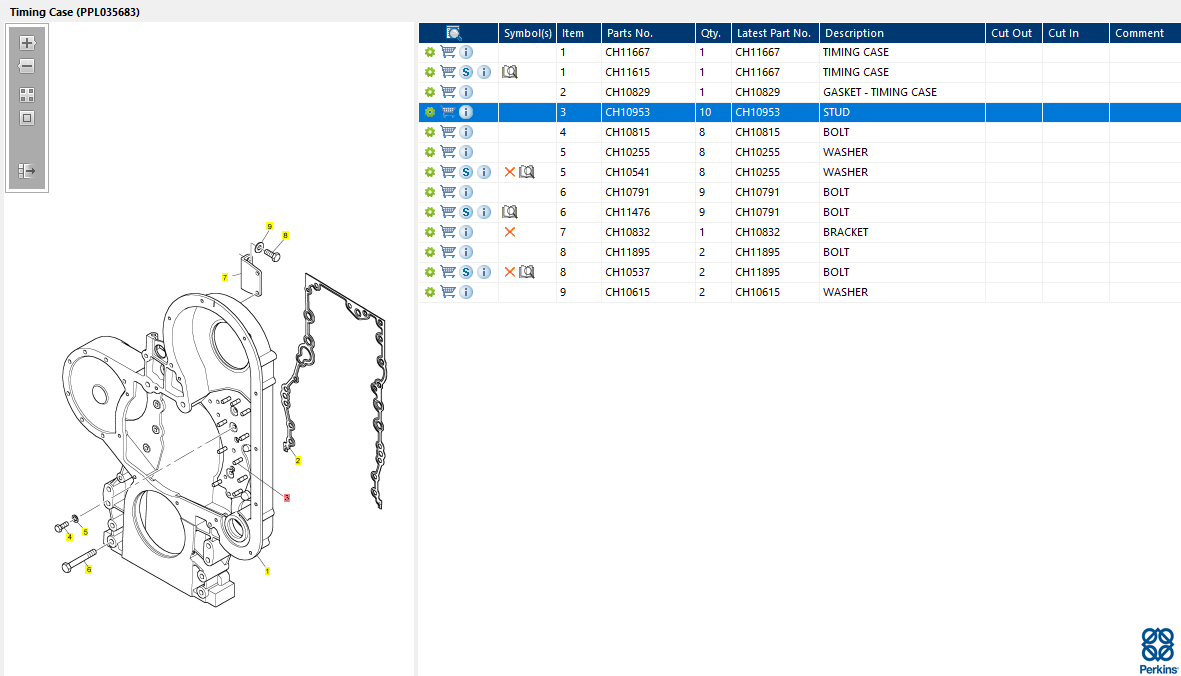Select callout 7 by the bracket

(x=224, y=278)
